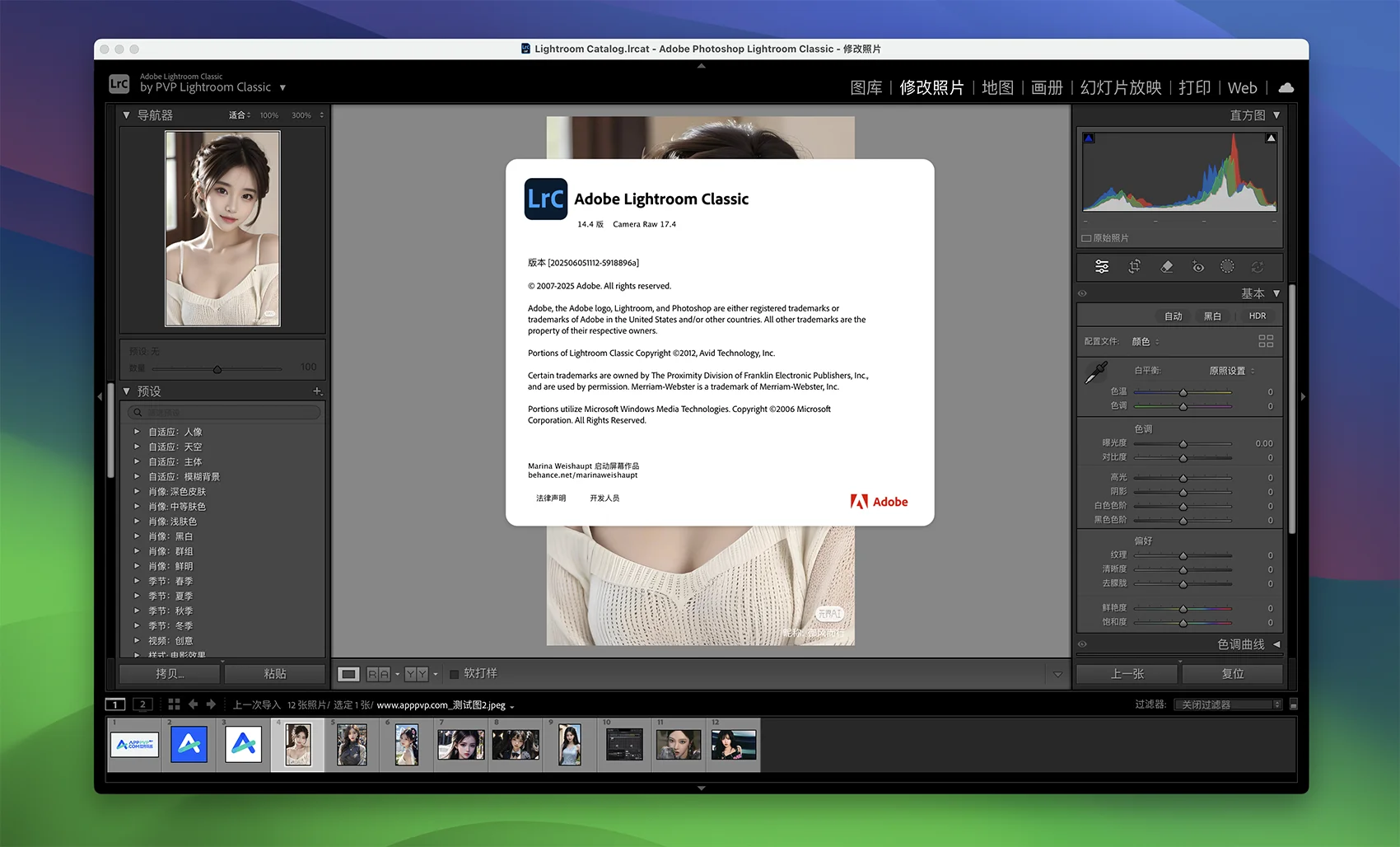Toggle highlight clipping indicator in histogram
The image size is (1400, 847).
click(x=1271, y=138)
